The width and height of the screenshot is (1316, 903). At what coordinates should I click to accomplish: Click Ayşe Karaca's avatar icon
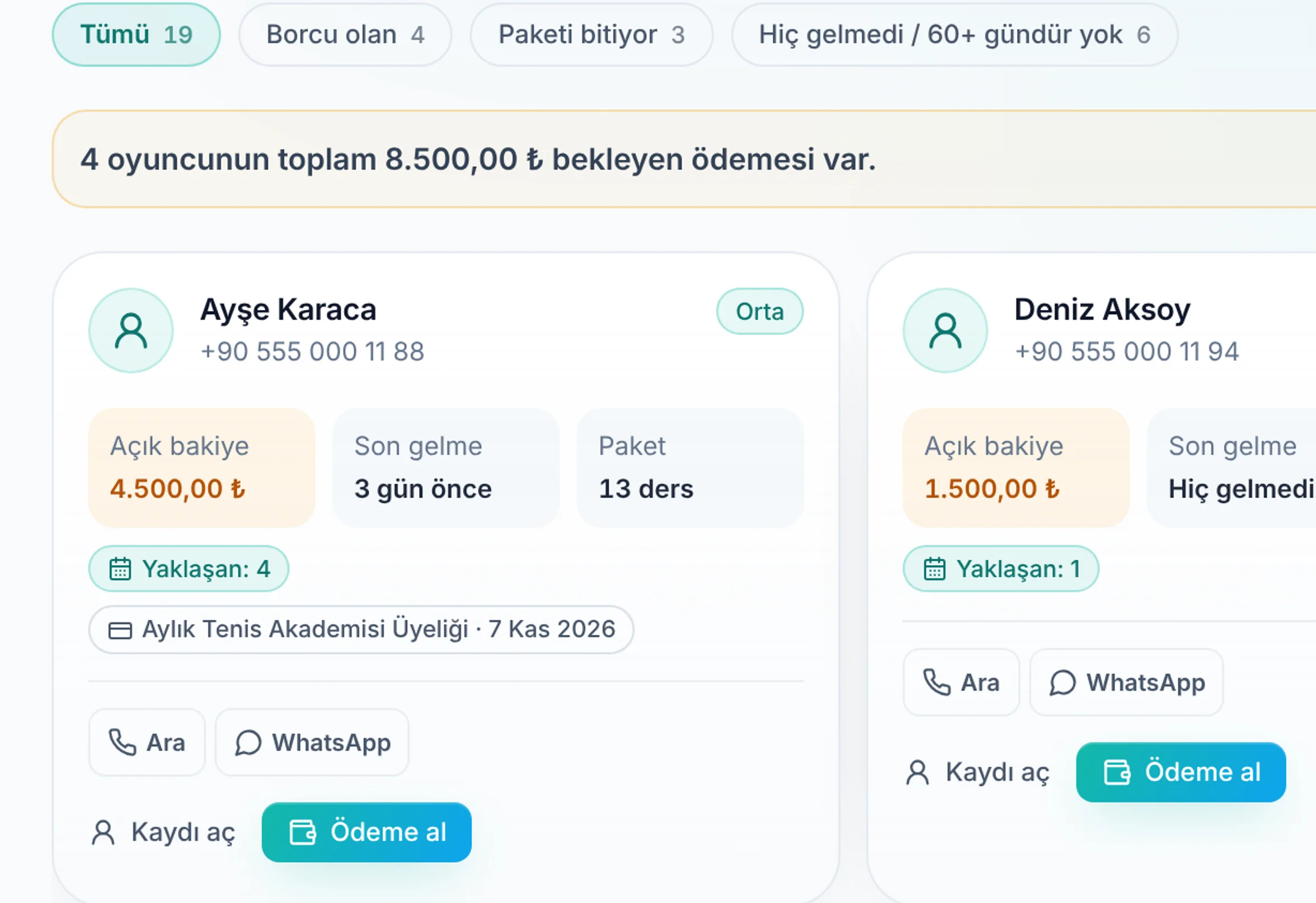(x=131, y=331)
